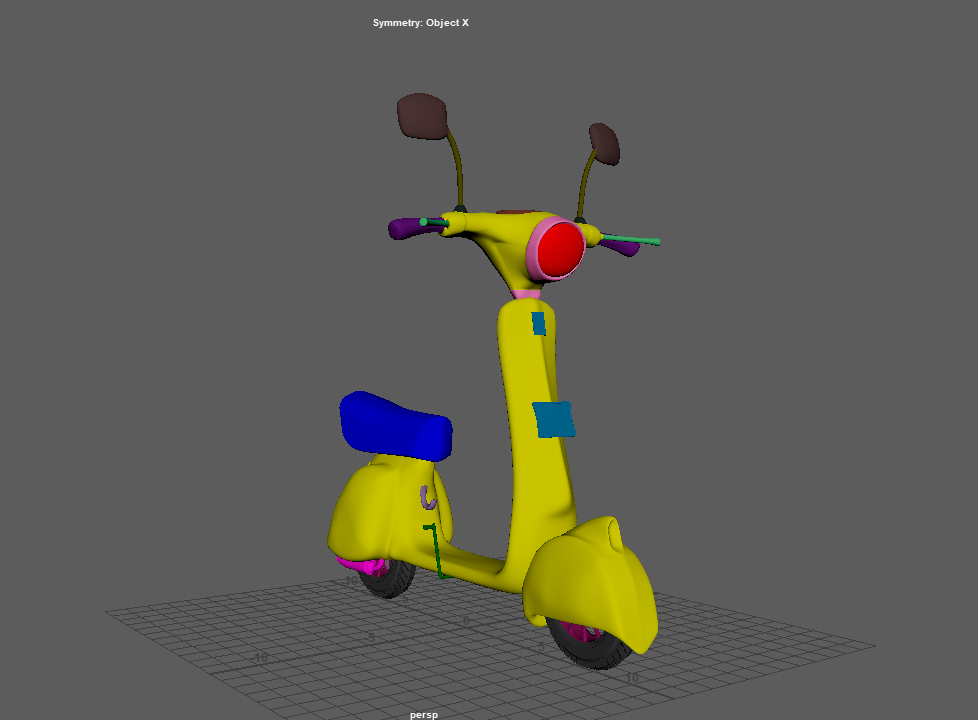Select the red headlight lens
The width and height of the screenshot is (978, 720).
coord(560,250)
